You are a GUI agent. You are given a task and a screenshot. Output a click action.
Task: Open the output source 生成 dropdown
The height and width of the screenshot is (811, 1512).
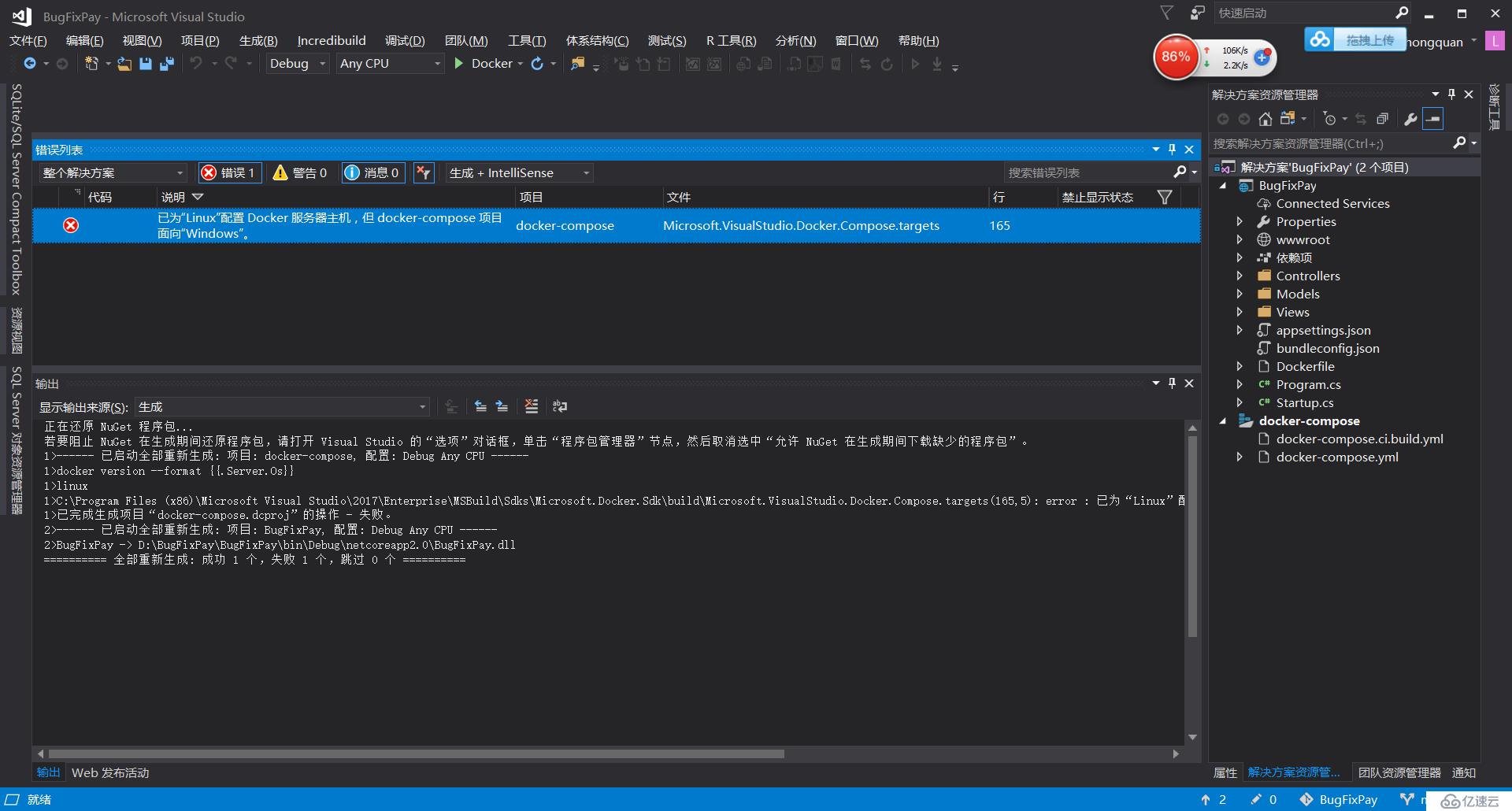click(x=282, y=407)
